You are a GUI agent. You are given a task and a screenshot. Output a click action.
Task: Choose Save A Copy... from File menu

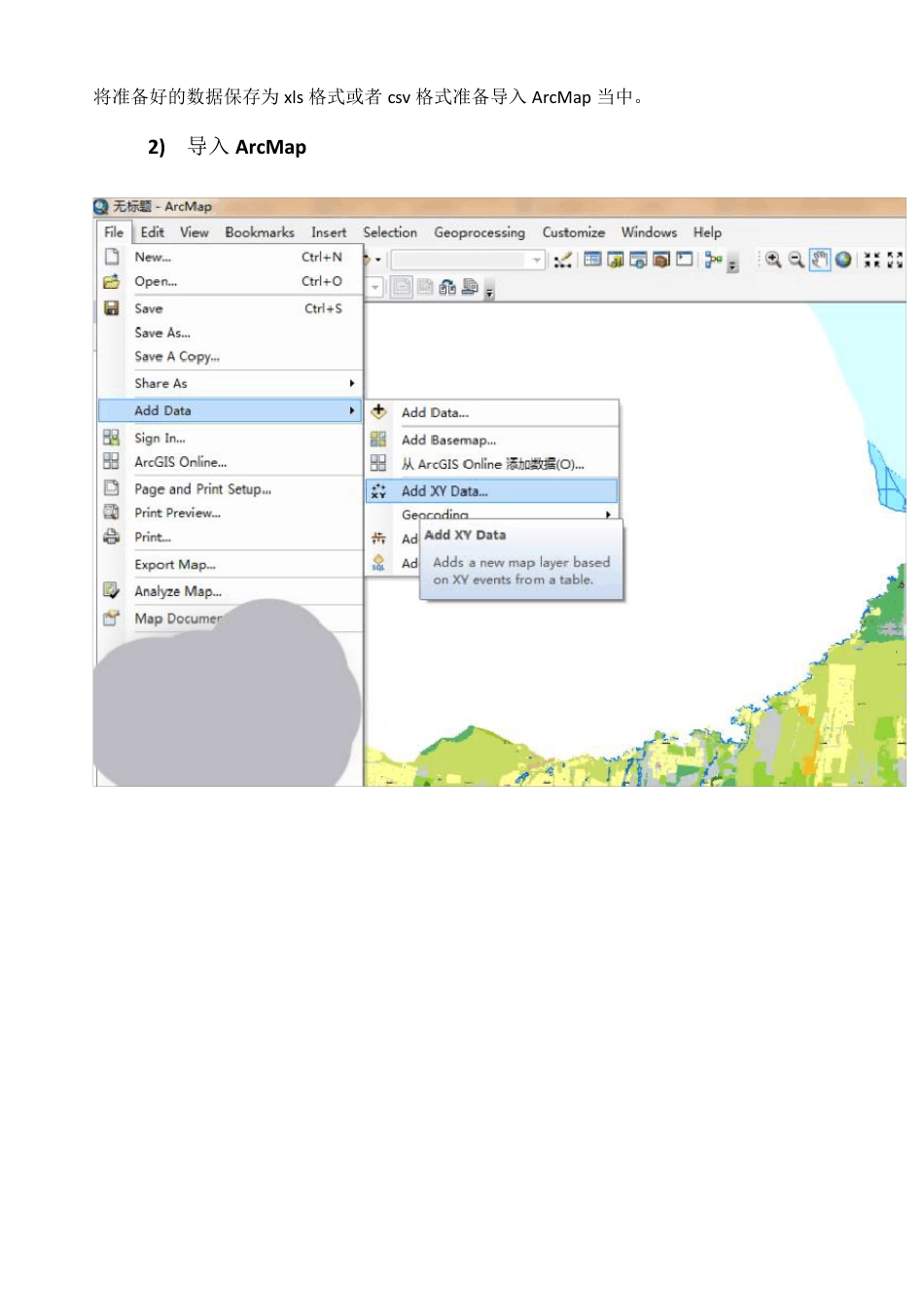pyautogui.click(x=230, y=356)
